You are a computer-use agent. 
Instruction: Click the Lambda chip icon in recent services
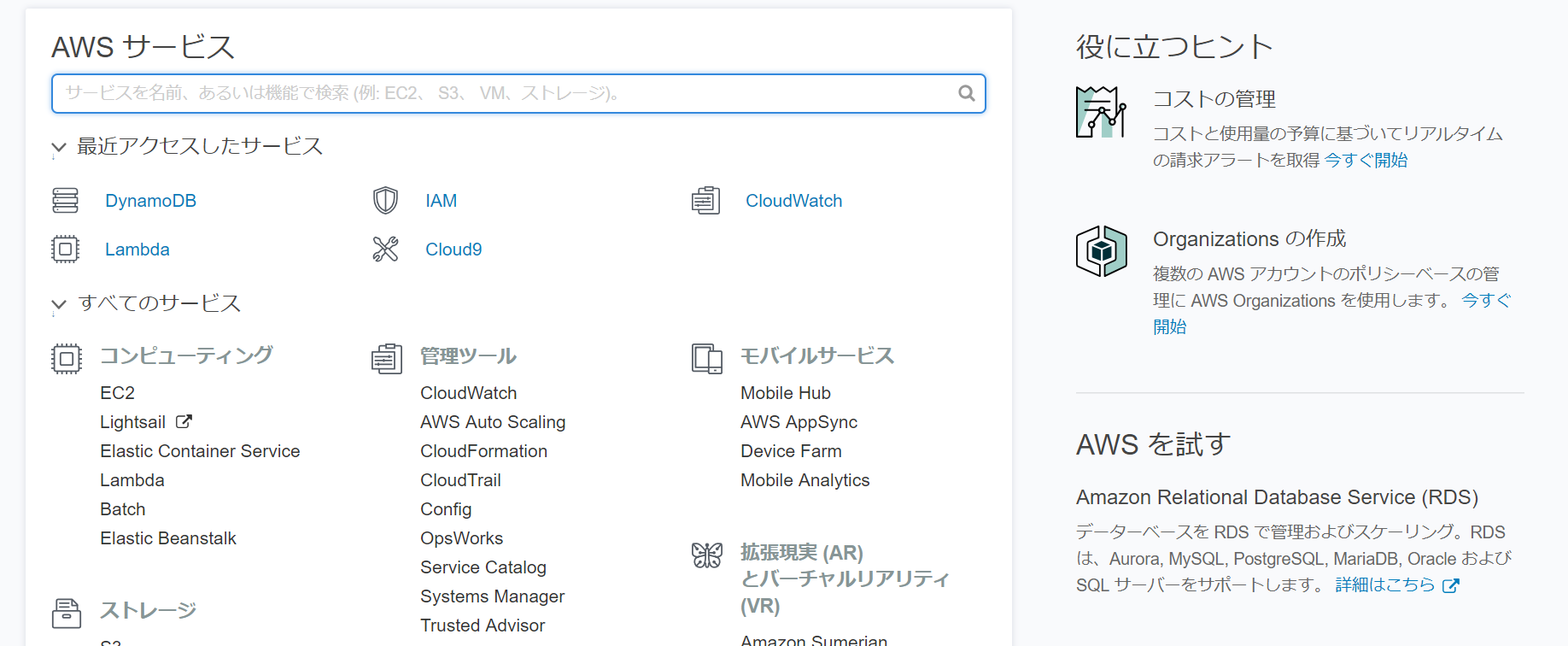coord(65,250)
